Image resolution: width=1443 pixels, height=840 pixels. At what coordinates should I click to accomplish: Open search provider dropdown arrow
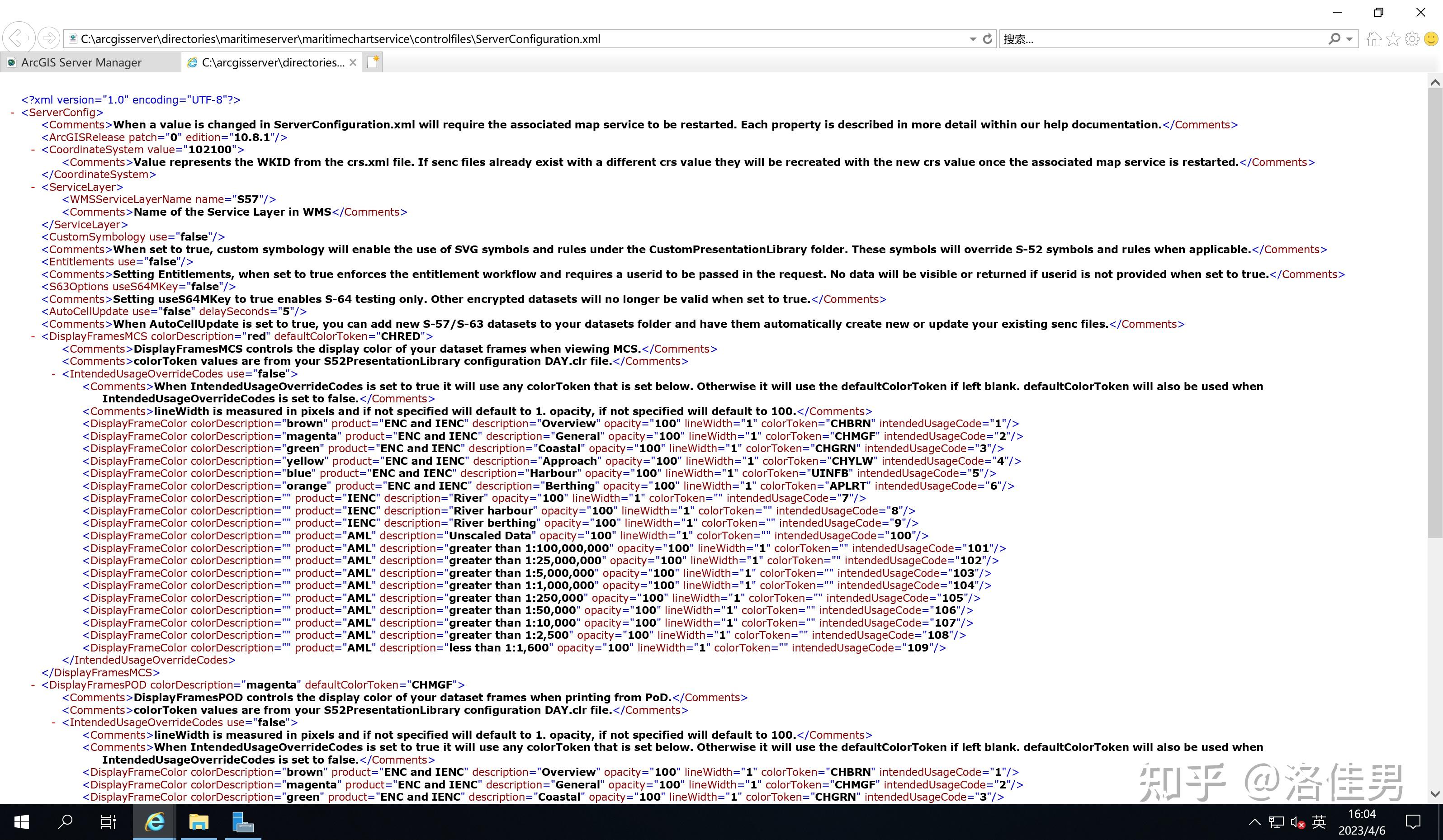1350,39
